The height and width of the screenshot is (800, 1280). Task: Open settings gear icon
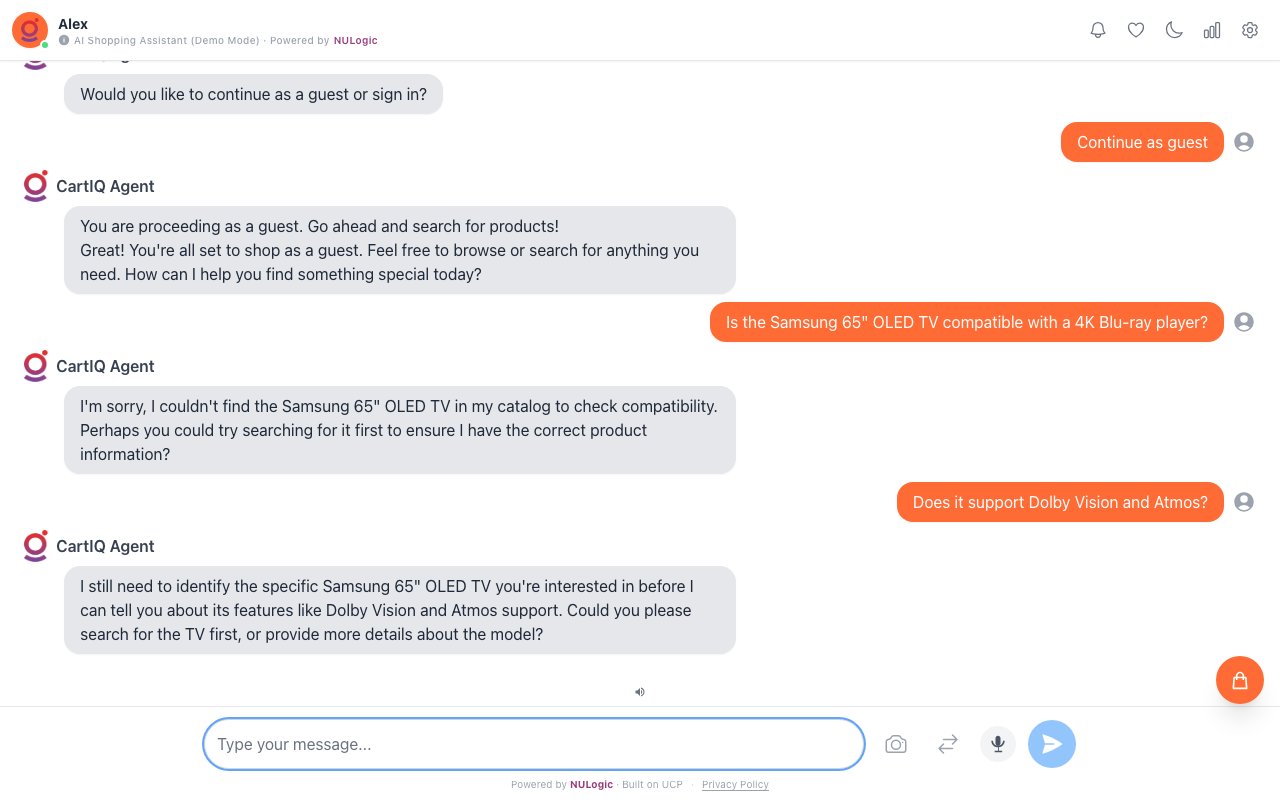[x=1250, y=30]
